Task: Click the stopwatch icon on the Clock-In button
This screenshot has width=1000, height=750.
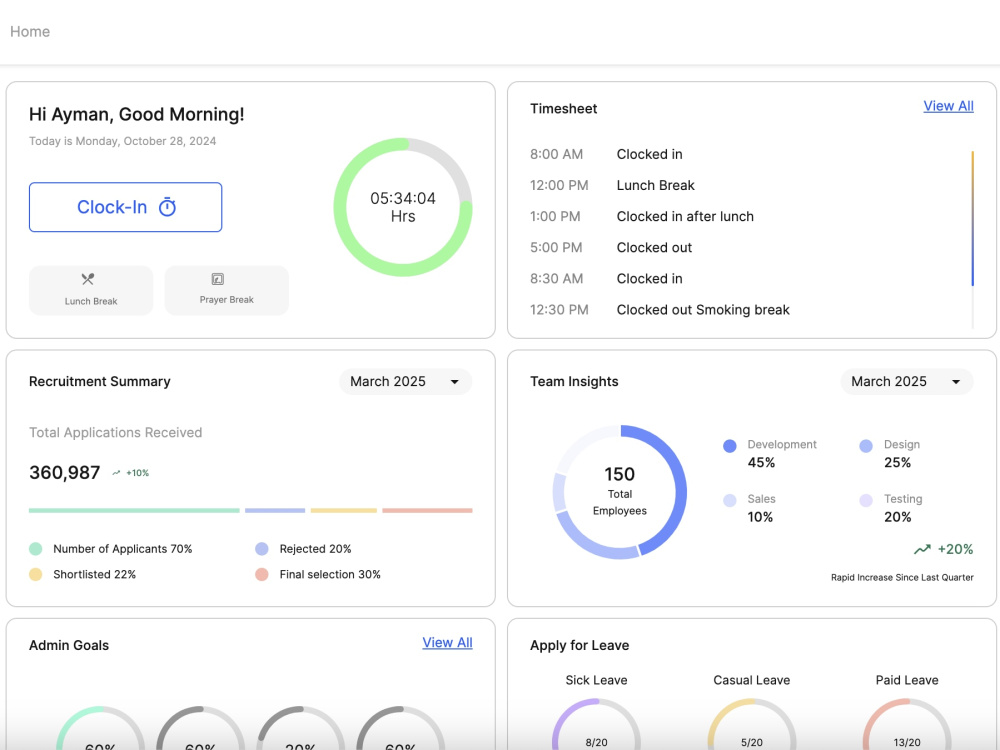Action: [167, 207]
